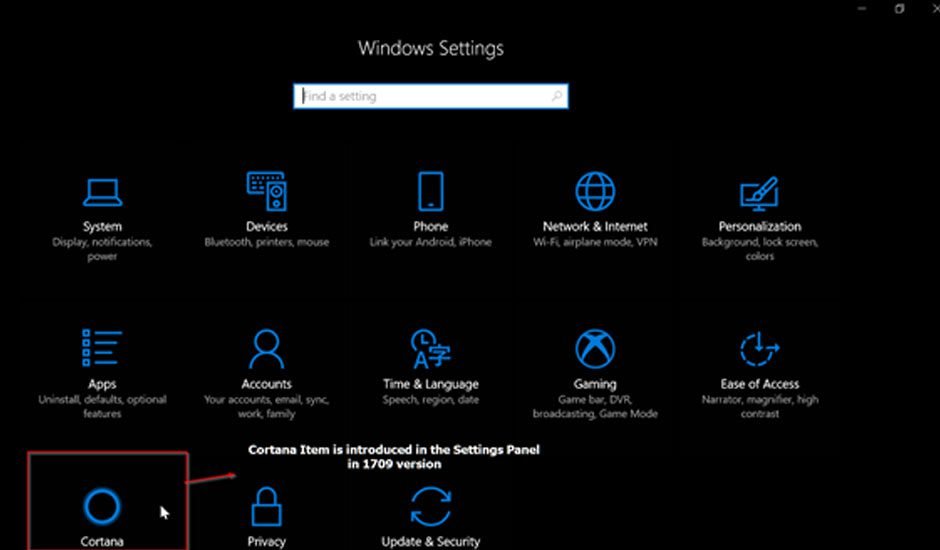Viewport: 940px width, 550px height.
Task: Click 'Narrator, magnifier, high contrast' description
Action: 760,407
